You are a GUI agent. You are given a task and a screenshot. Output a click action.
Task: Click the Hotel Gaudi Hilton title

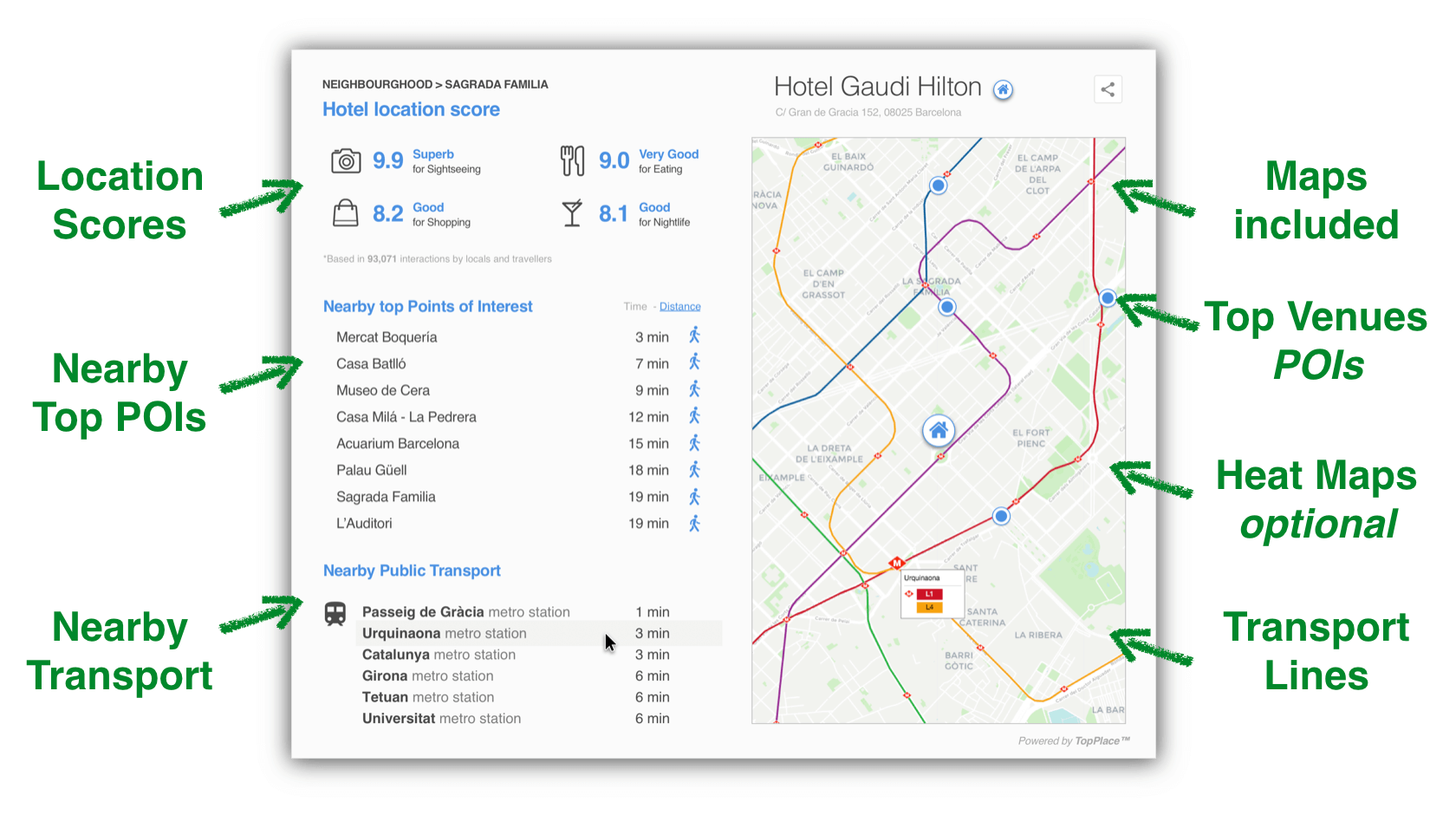tap(877, 87)
